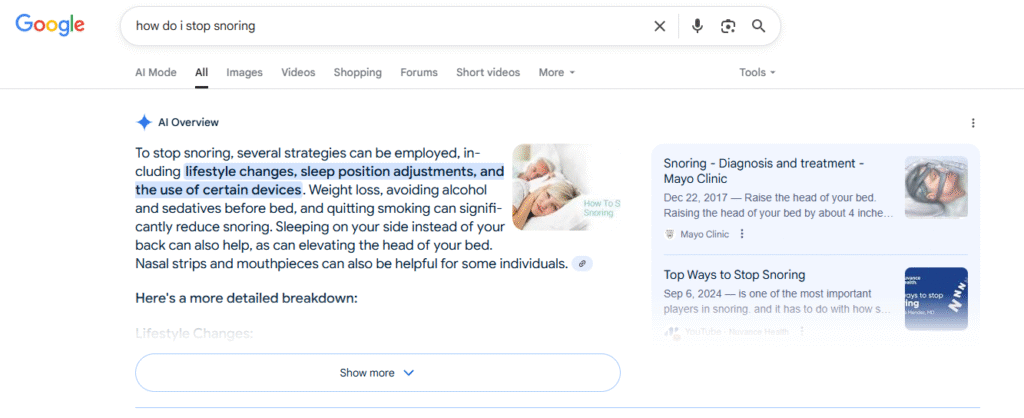Expand the More search filters dropdown
Image resolution: width=1024 pixels, height=418 pixels.
point(556,72)
